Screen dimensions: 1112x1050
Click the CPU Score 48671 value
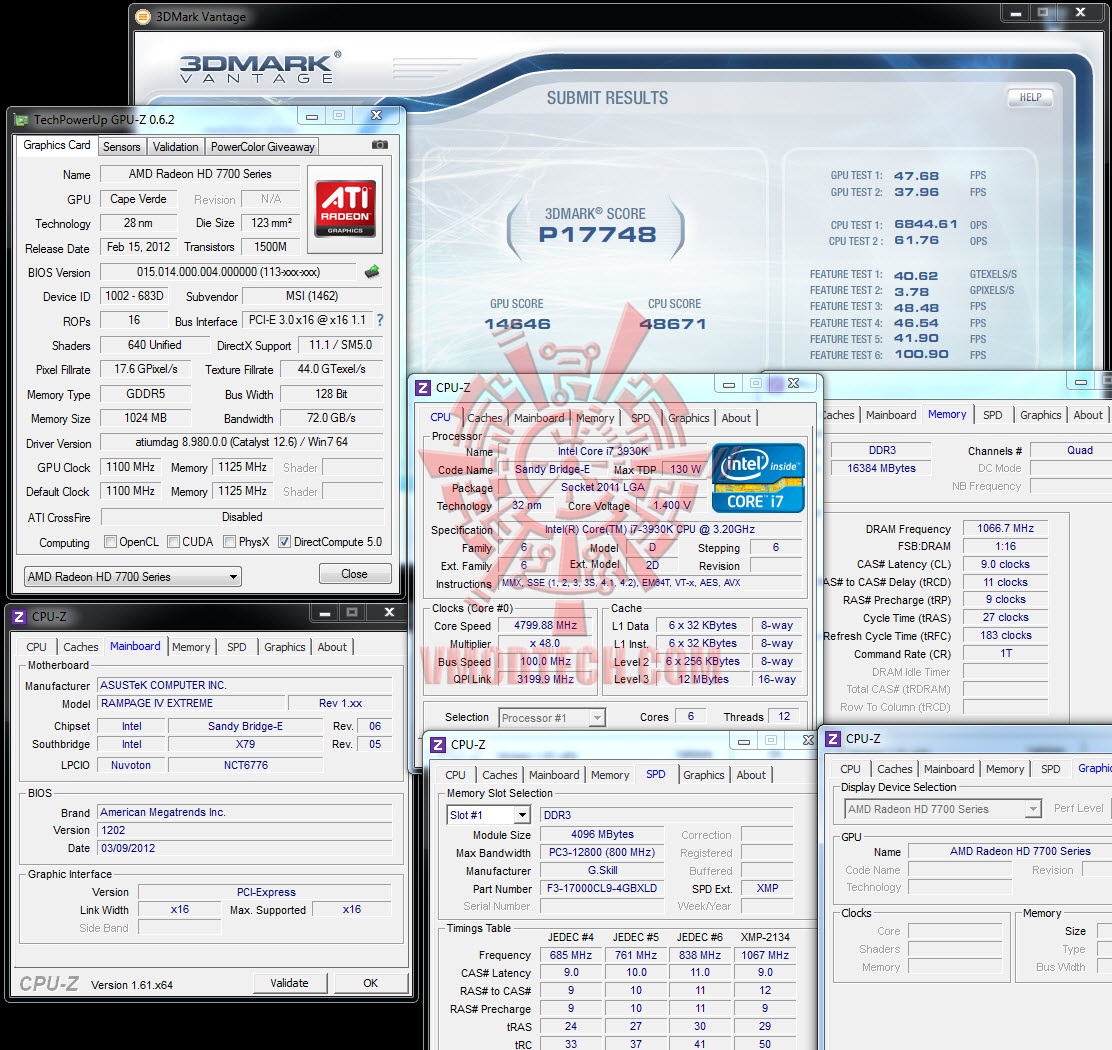click(673, 324)
